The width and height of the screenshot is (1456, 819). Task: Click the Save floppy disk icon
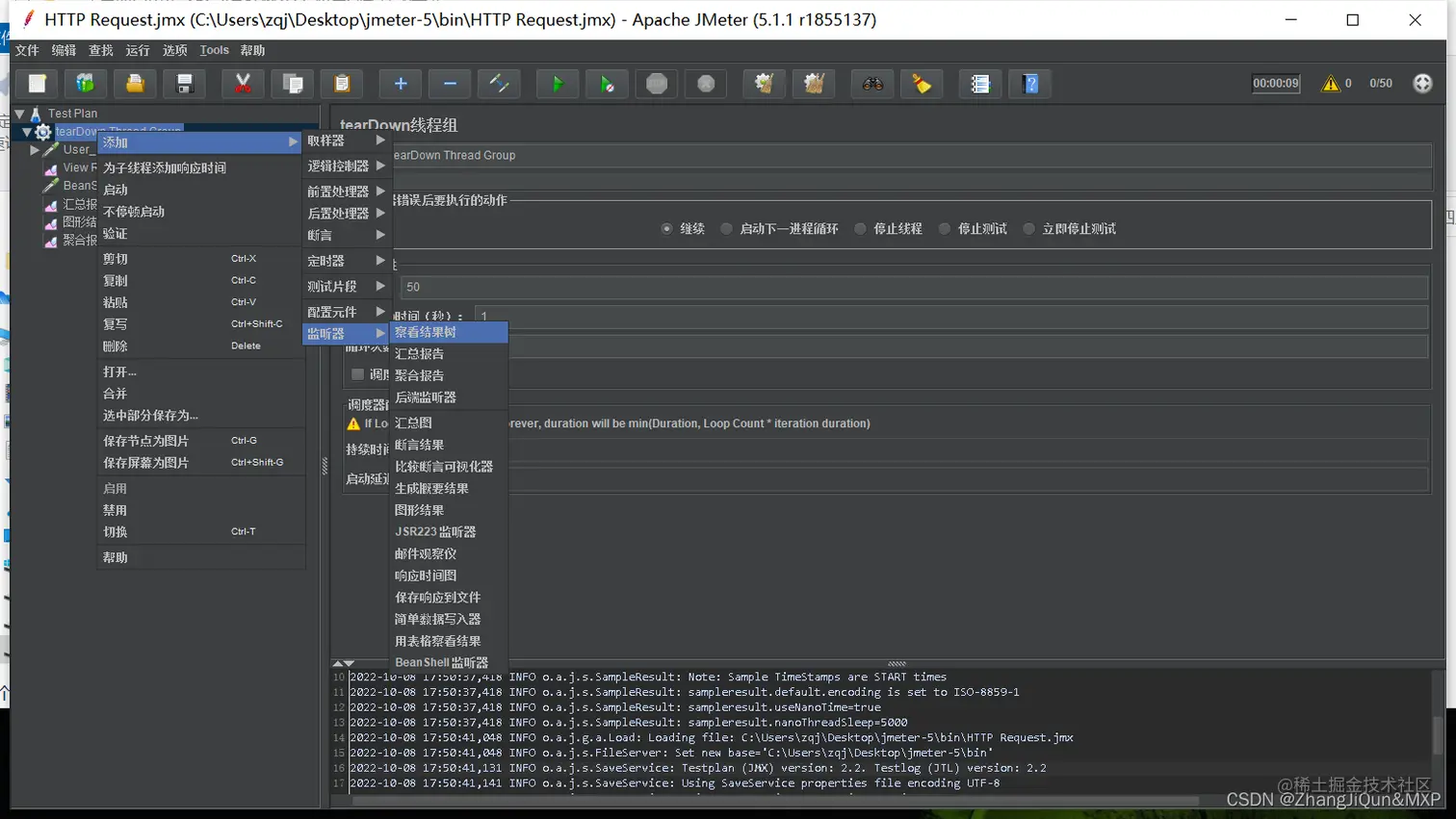[x=185, y=84]
